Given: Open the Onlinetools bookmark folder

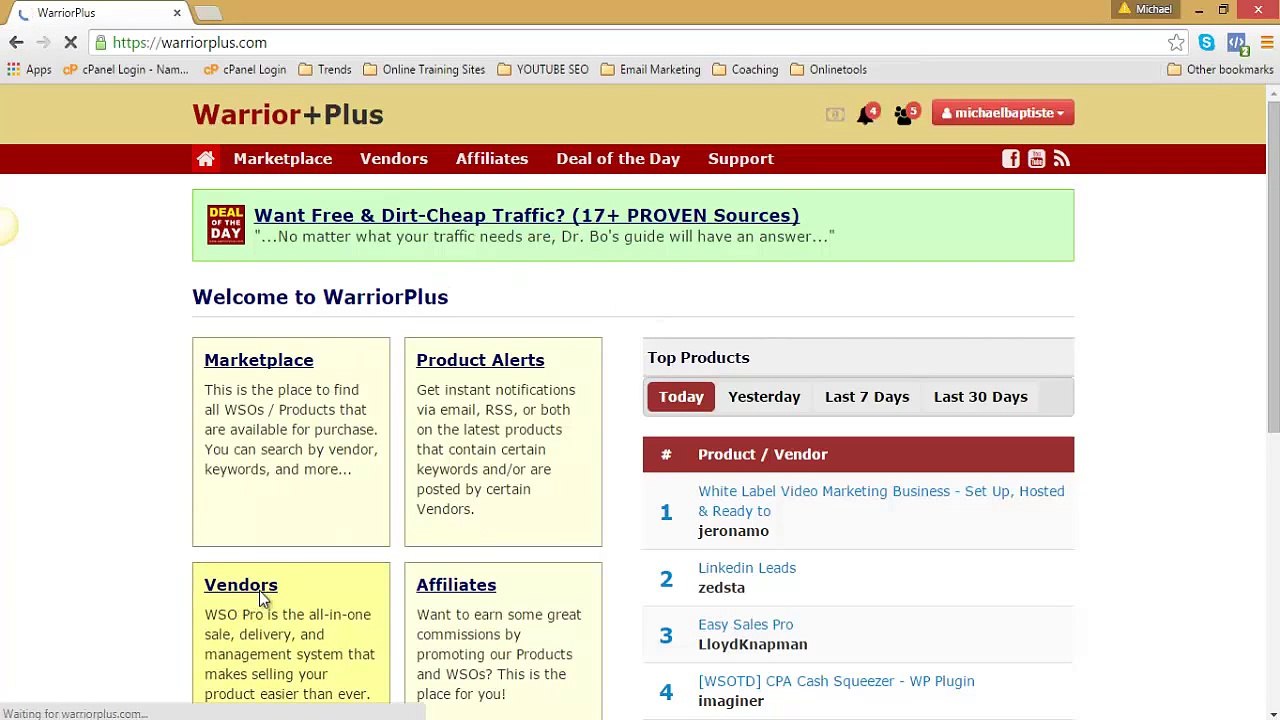Looking at the screenshot, I should 829,70.
